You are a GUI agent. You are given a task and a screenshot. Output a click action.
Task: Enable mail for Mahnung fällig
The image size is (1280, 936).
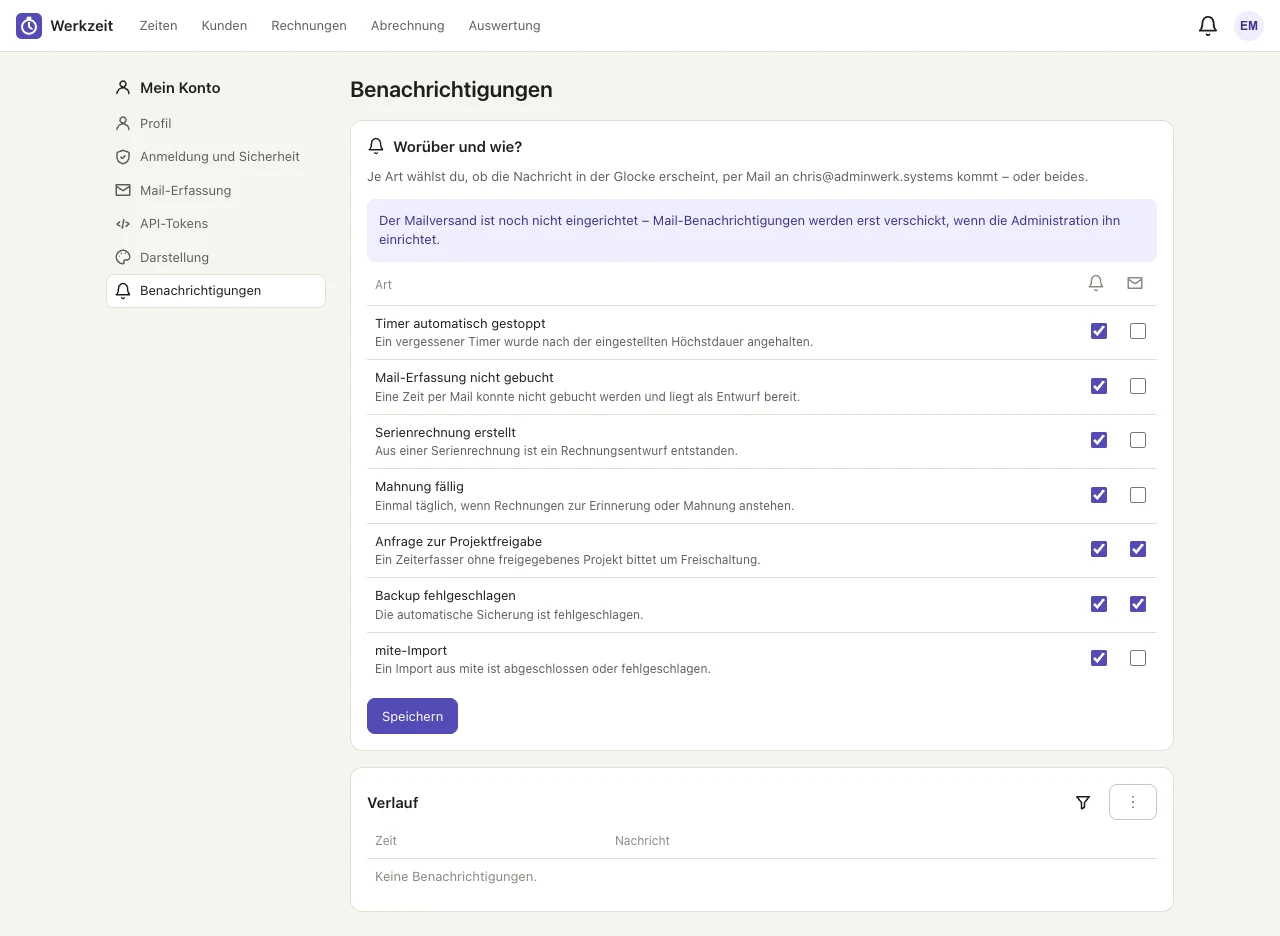[1138, 495]
